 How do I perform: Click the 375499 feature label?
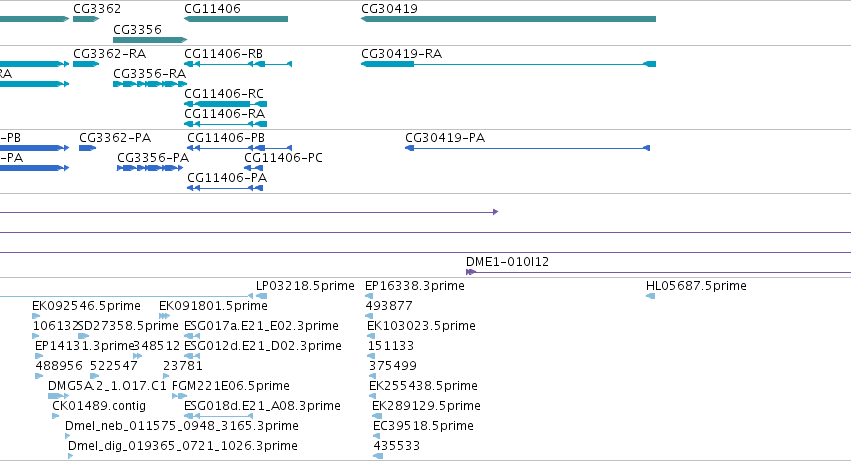coord(393,366)
